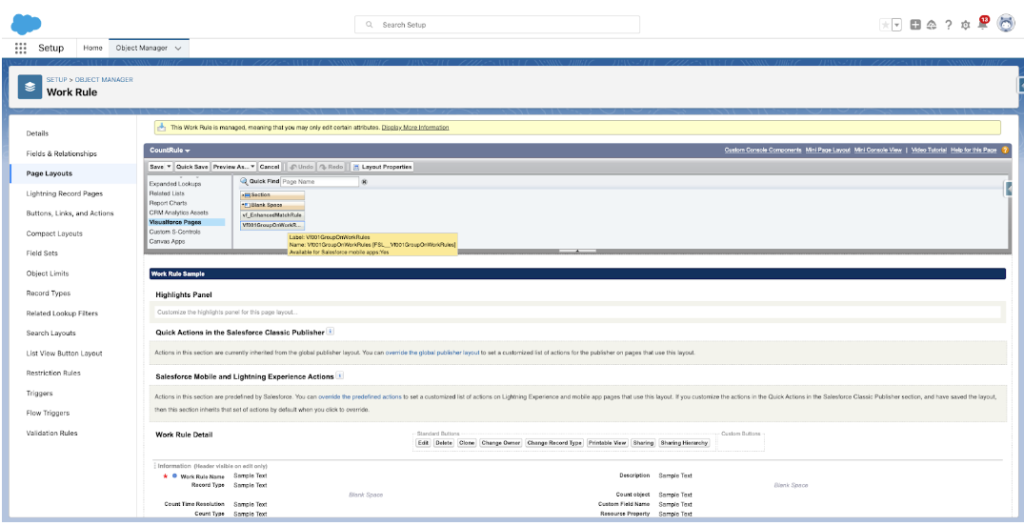Open the Video Tutorial link
Image resolution: width=1024 pixels, height=526 pixels.
tap(929, 150)
